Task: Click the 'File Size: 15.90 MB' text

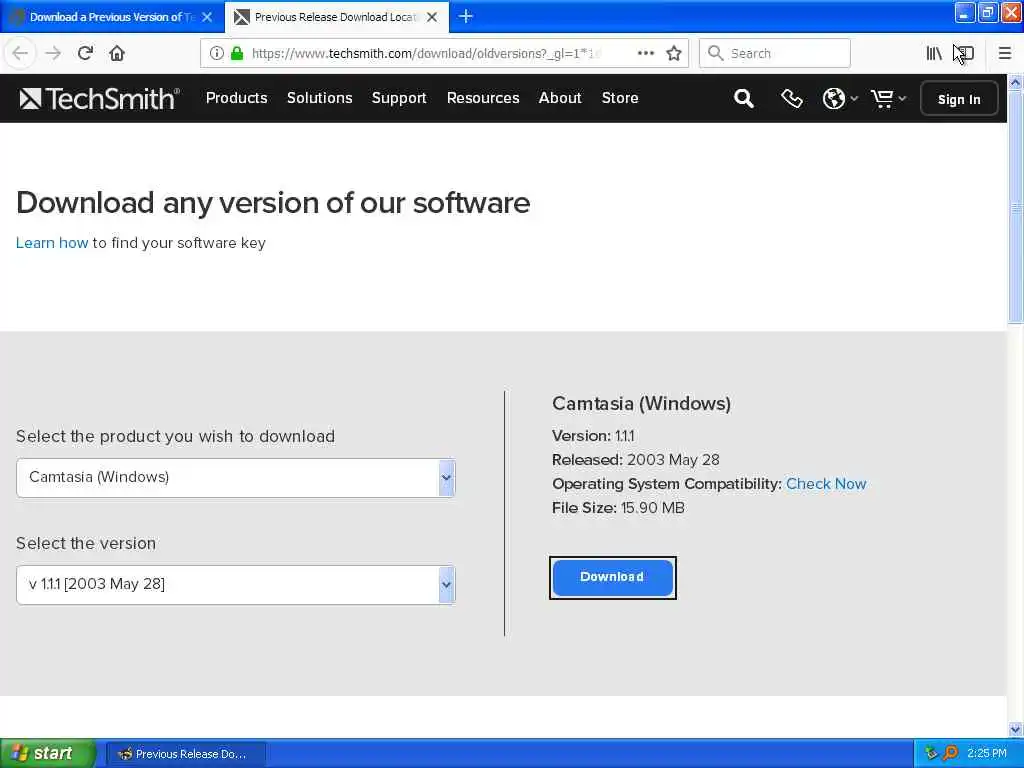Action: [x=618, y=508]
